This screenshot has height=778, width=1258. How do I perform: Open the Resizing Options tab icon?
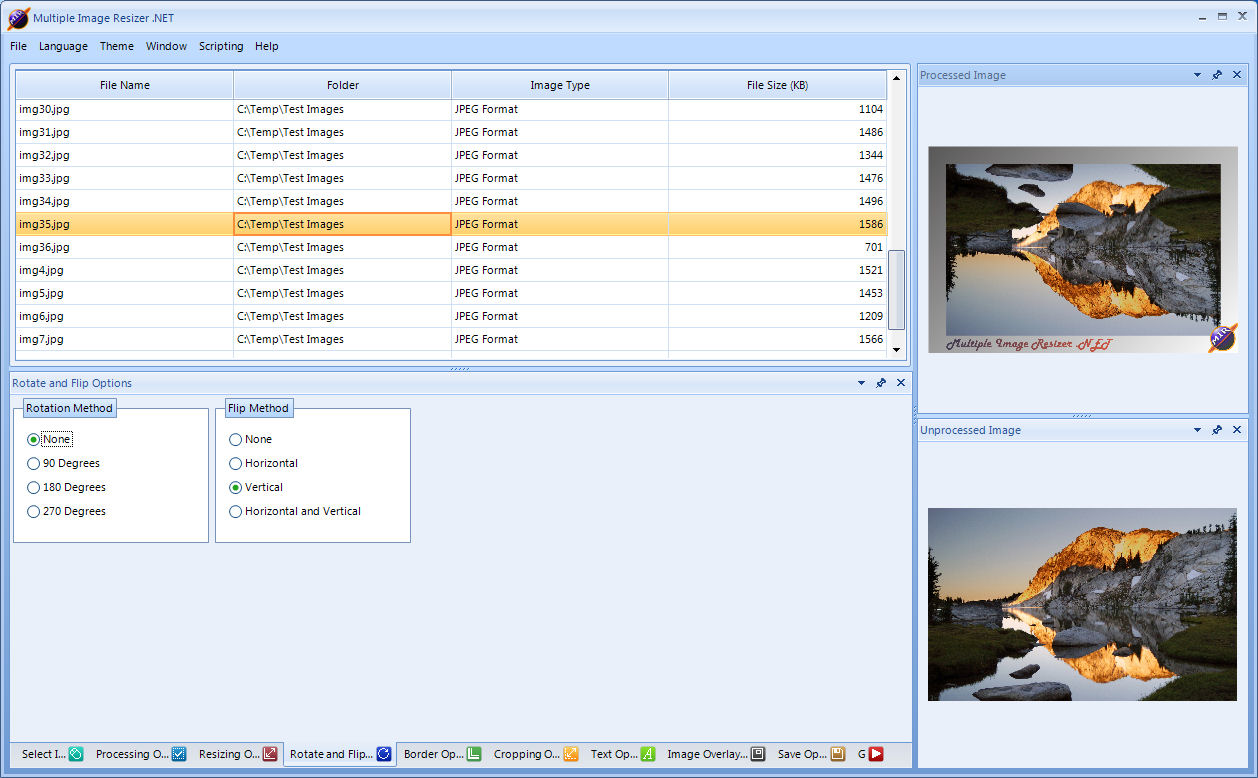(270, 754)
